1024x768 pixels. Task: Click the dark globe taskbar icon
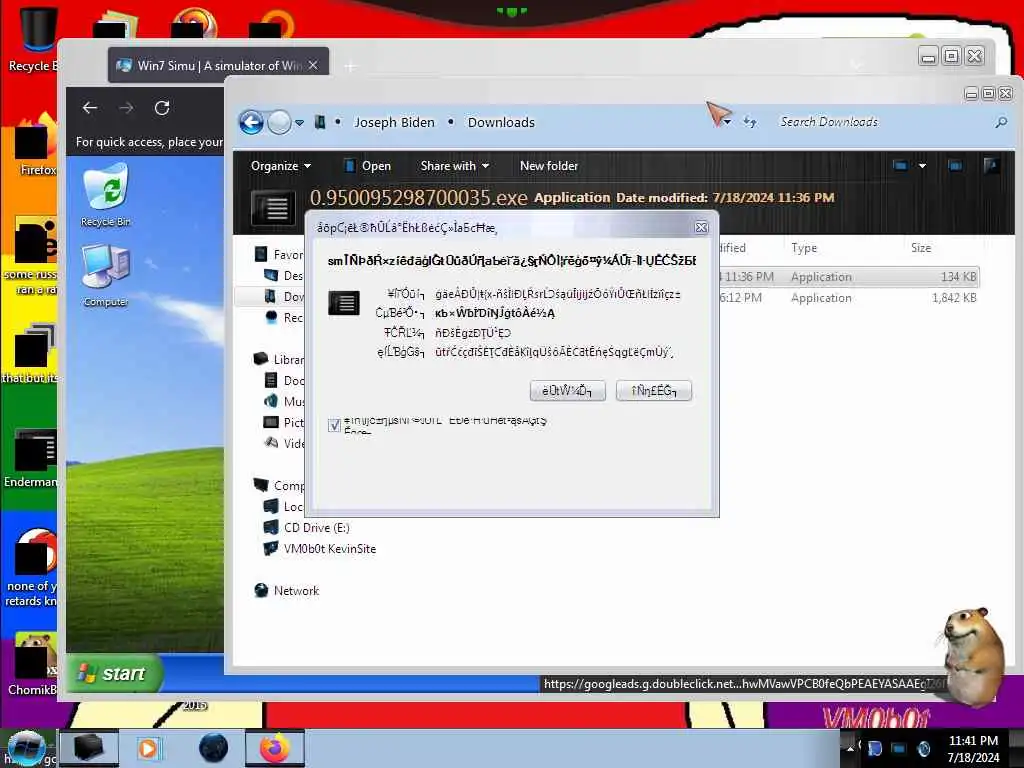[214, 748]
